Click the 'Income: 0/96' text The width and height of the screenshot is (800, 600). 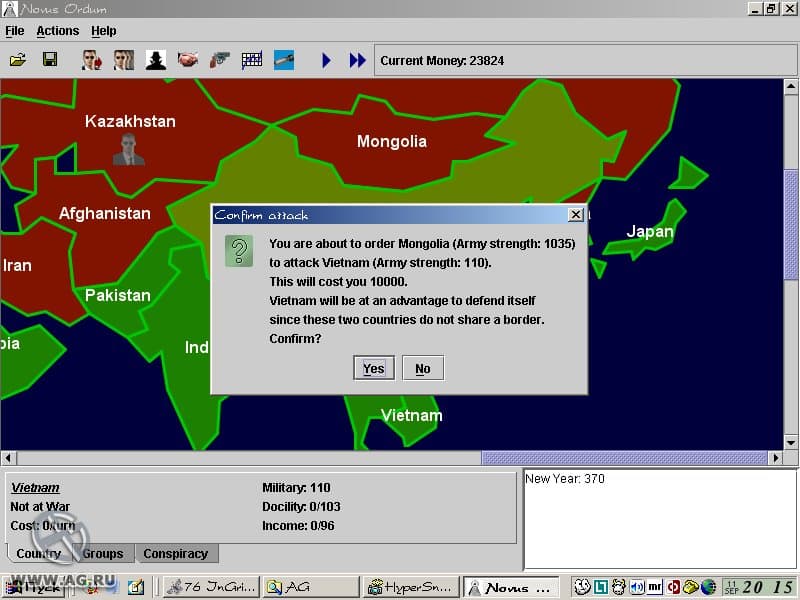(298, 526)
